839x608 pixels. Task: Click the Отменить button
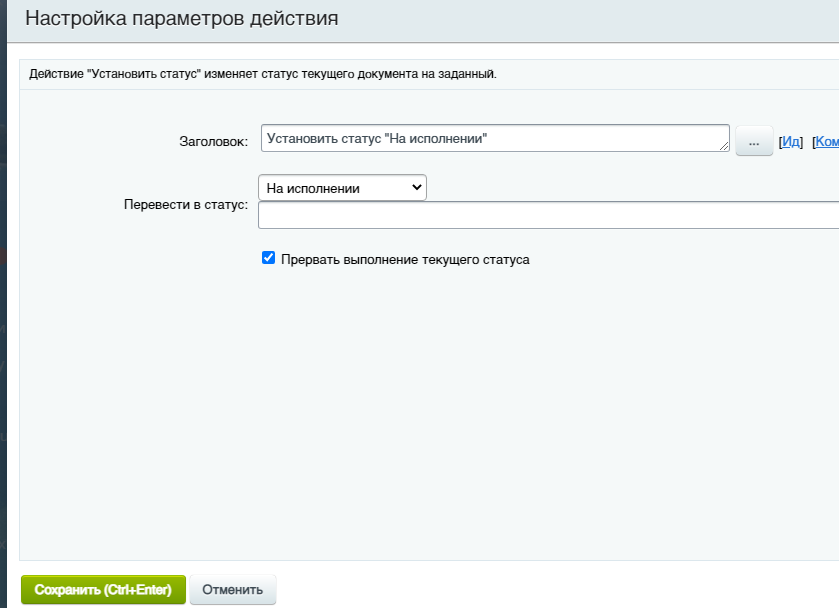(x=233, y=590)
